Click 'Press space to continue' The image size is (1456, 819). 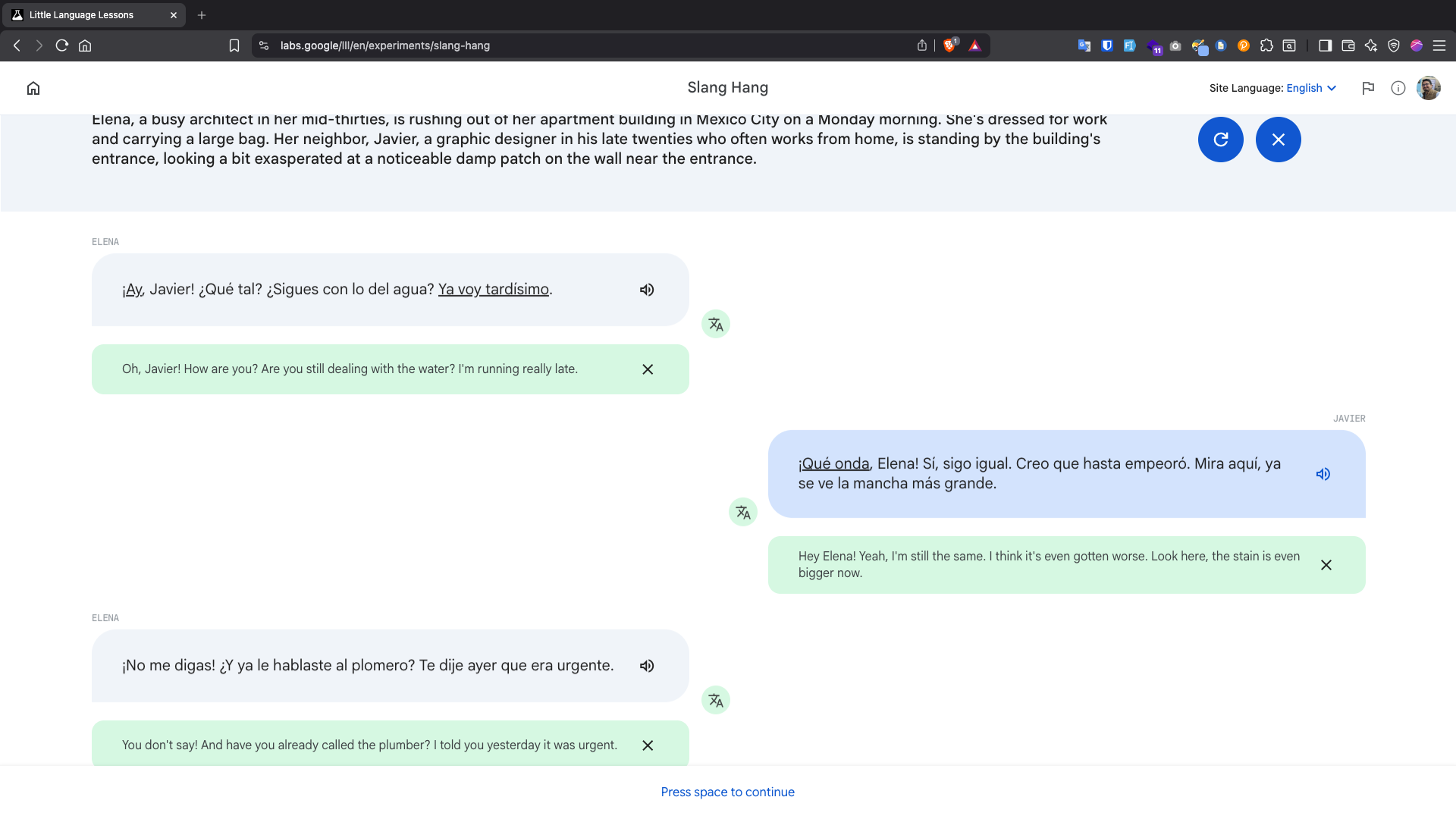728,792
